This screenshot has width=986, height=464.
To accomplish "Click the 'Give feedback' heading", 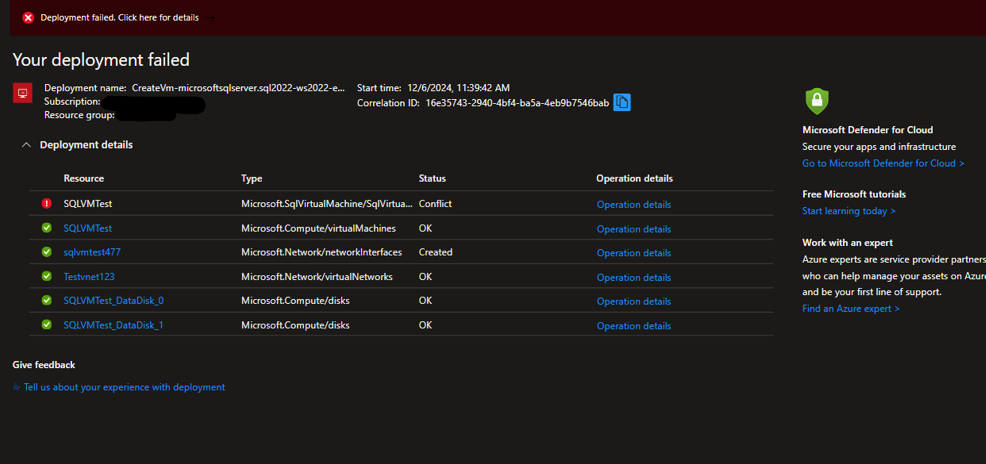I will [x=43, y=365].
